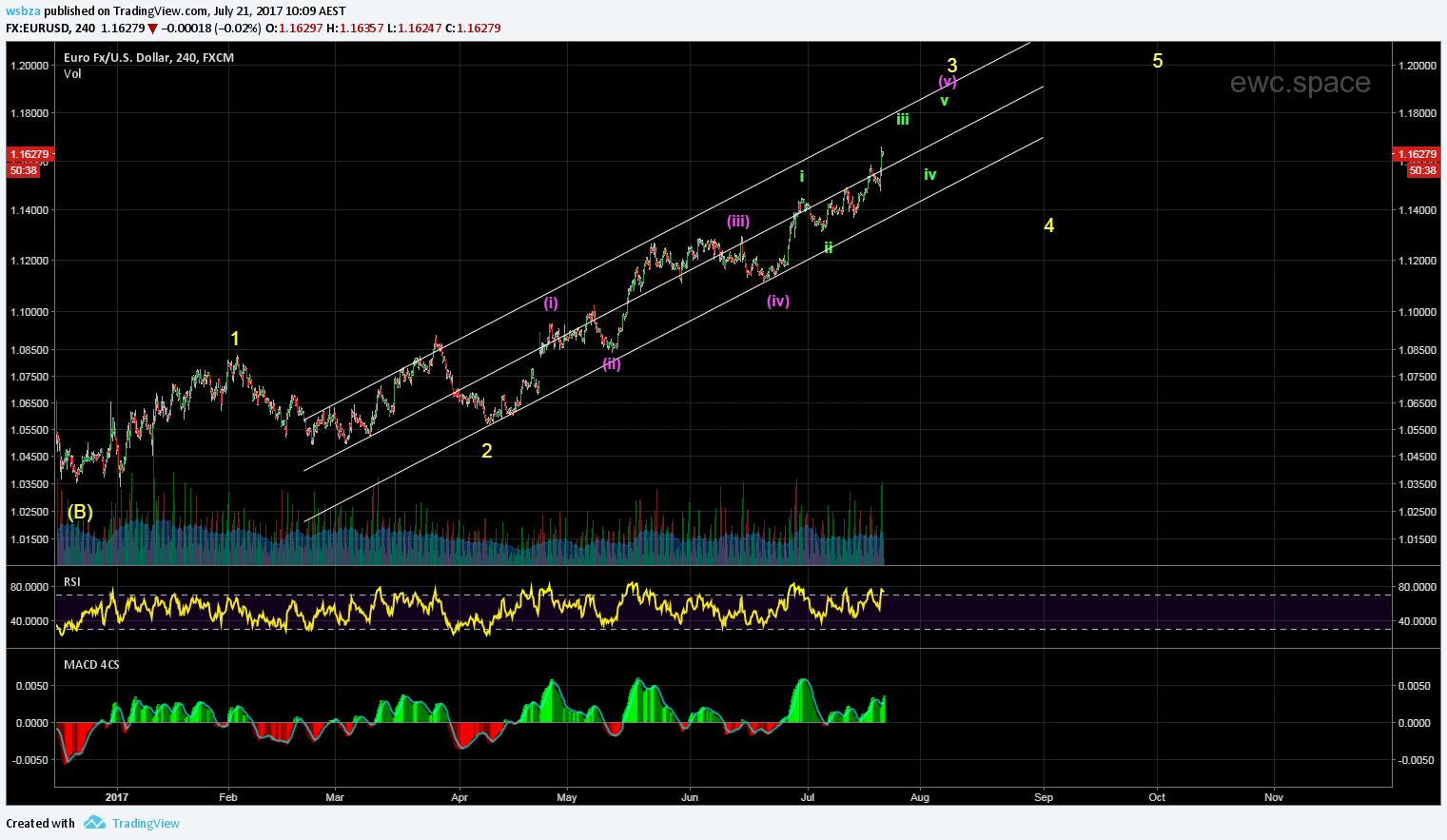The width and height of the screenshot is (1447, 840).
Task: Click the magenta (iv) wave label
Action: [x=777, y=301]
